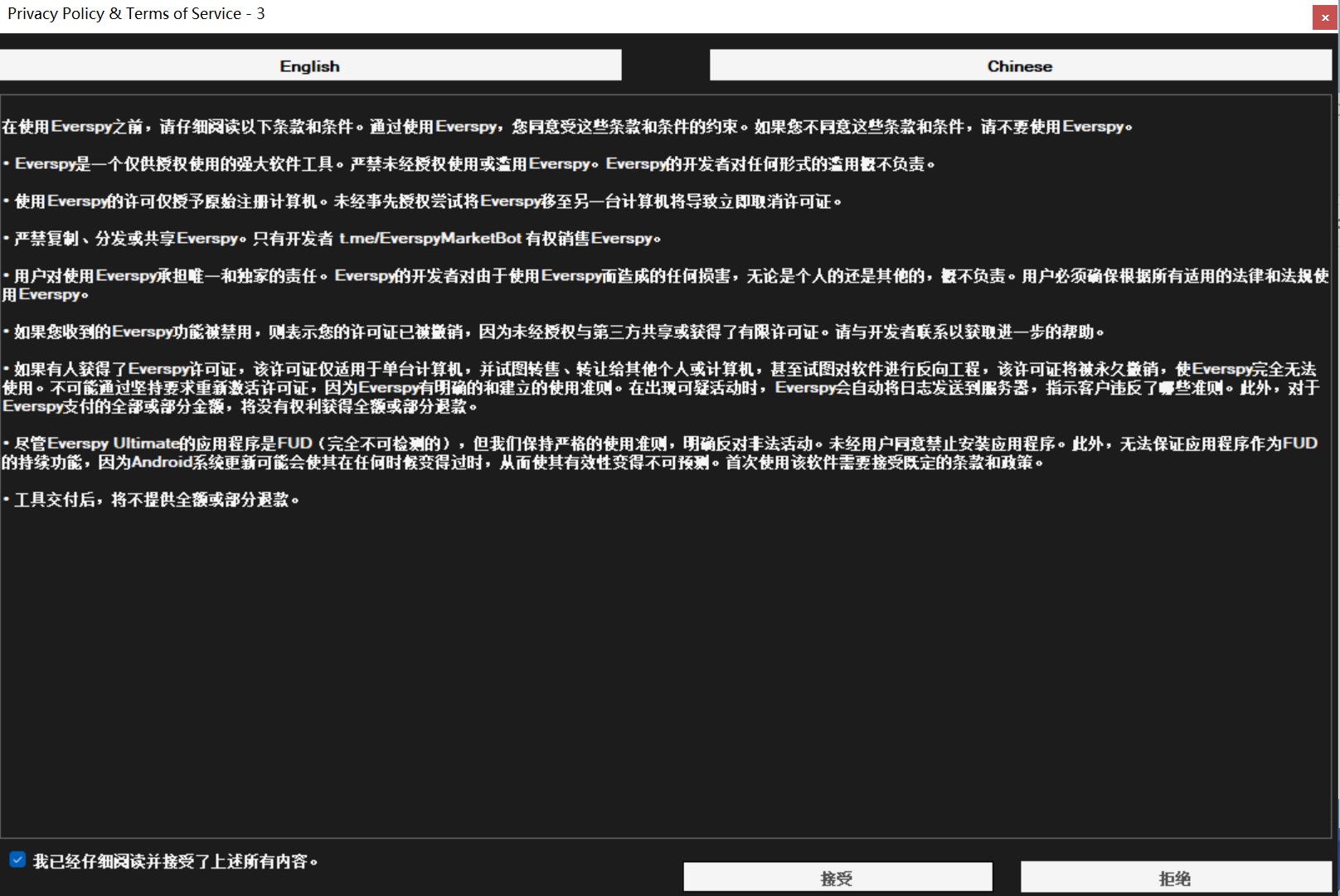Click the paragraph beginning 用户对使用Everspy承担
Image resolution: width=1340 pixels, height=896 pixels.
tap(665, 285)
